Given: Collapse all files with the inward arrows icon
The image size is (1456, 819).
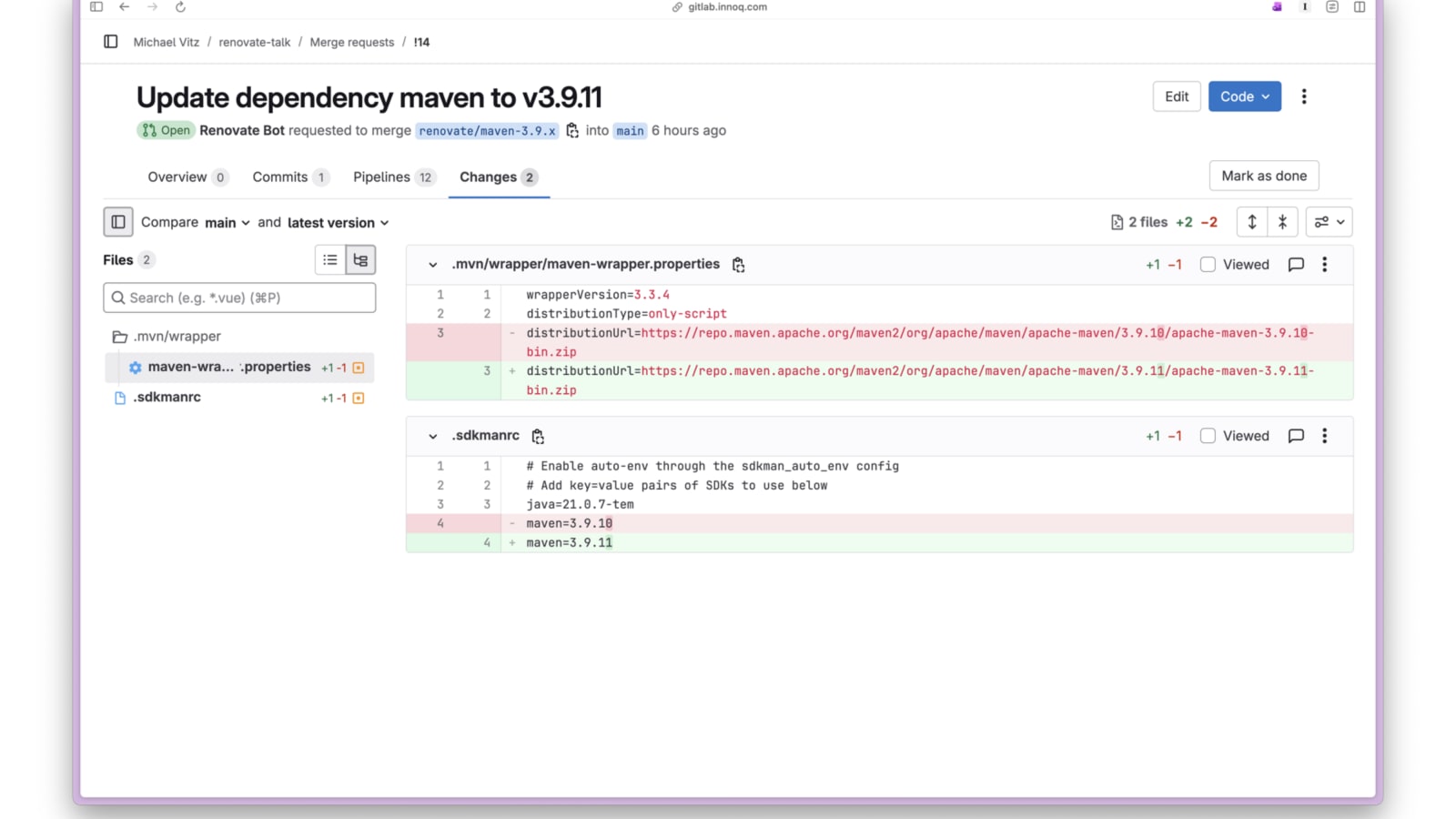Looking at the screenshot, I should coord(1282,222).
